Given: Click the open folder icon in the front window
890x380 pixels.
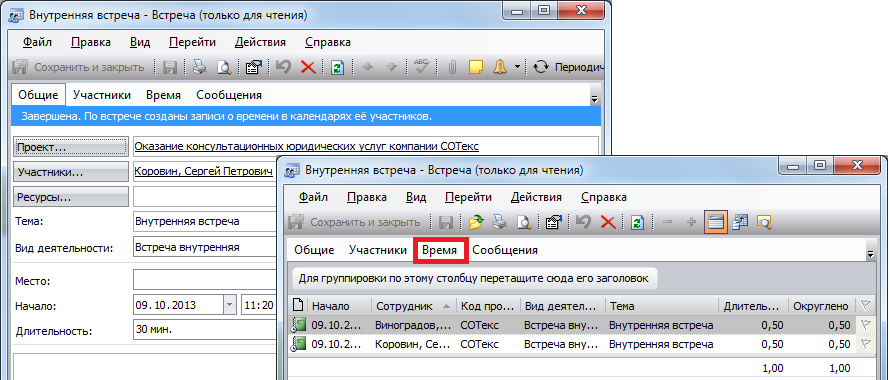Looking at the screenshot, I should click(476, 222).
